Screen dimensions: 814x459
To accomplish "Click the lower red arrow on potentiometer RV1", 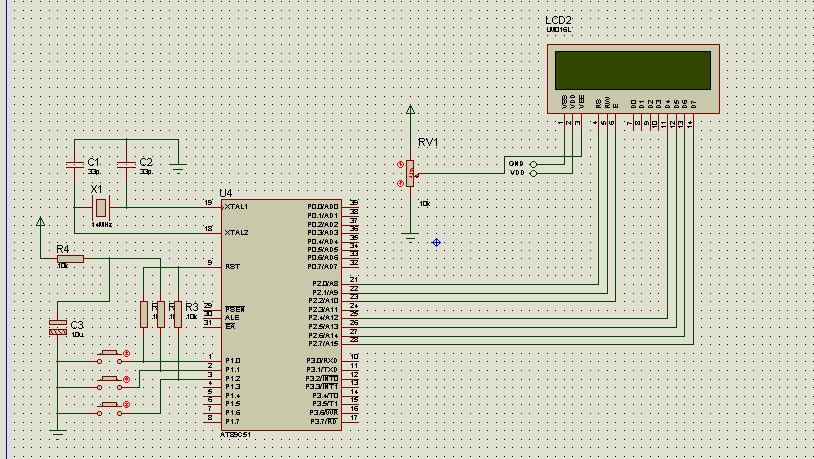I will click(400, 183).
